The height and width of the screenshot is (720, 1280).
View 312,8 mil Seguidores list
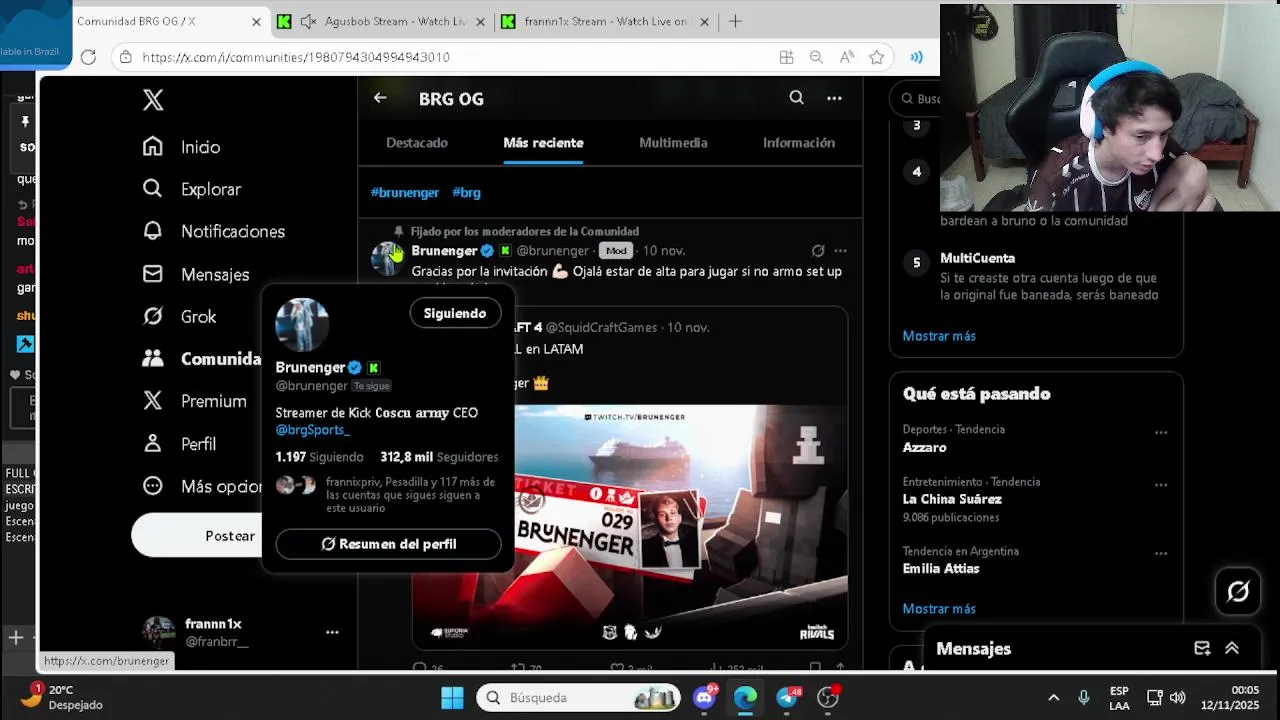pos(439,457)
